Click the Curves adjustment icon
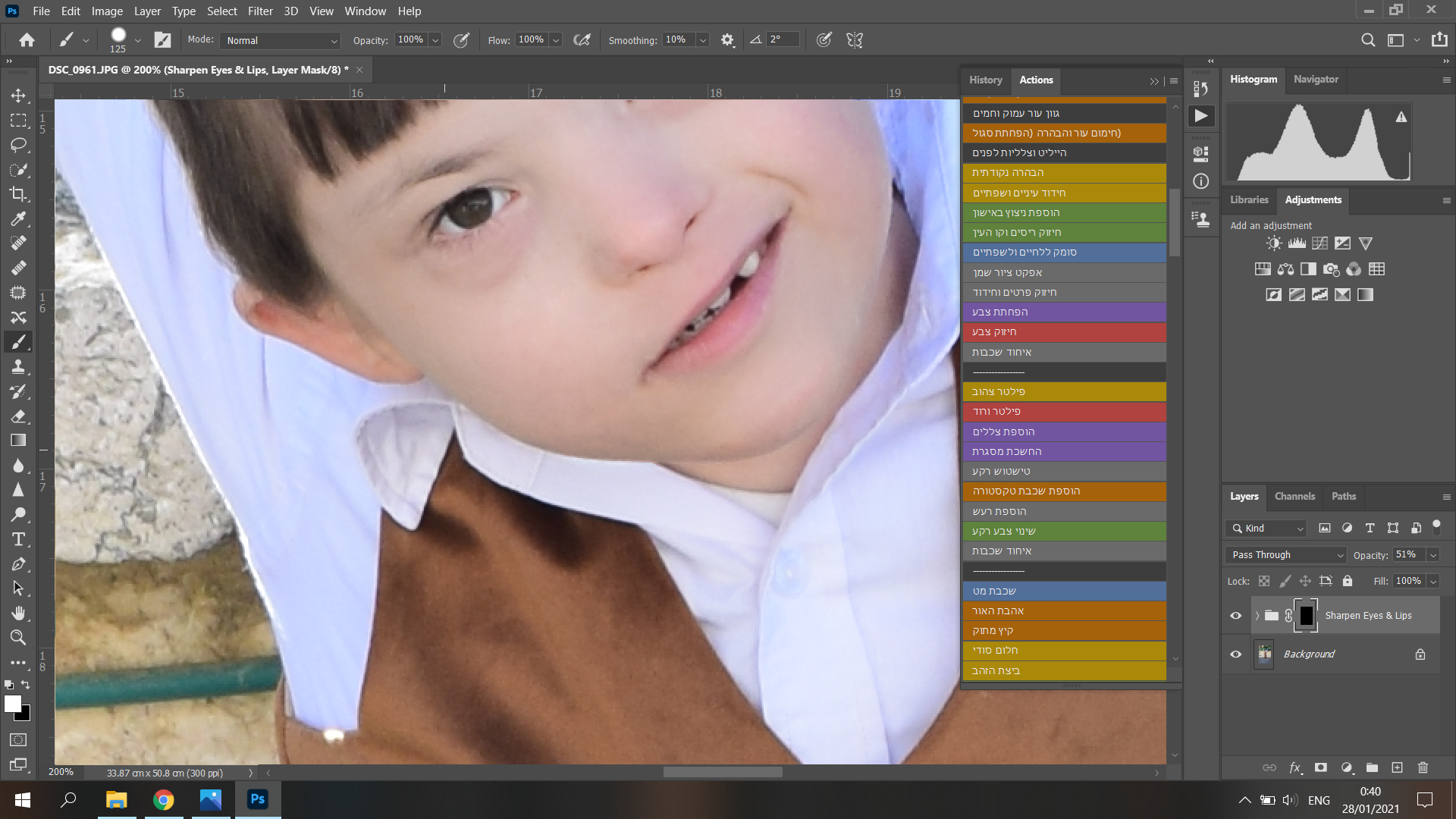 (x=1319, y=243)
